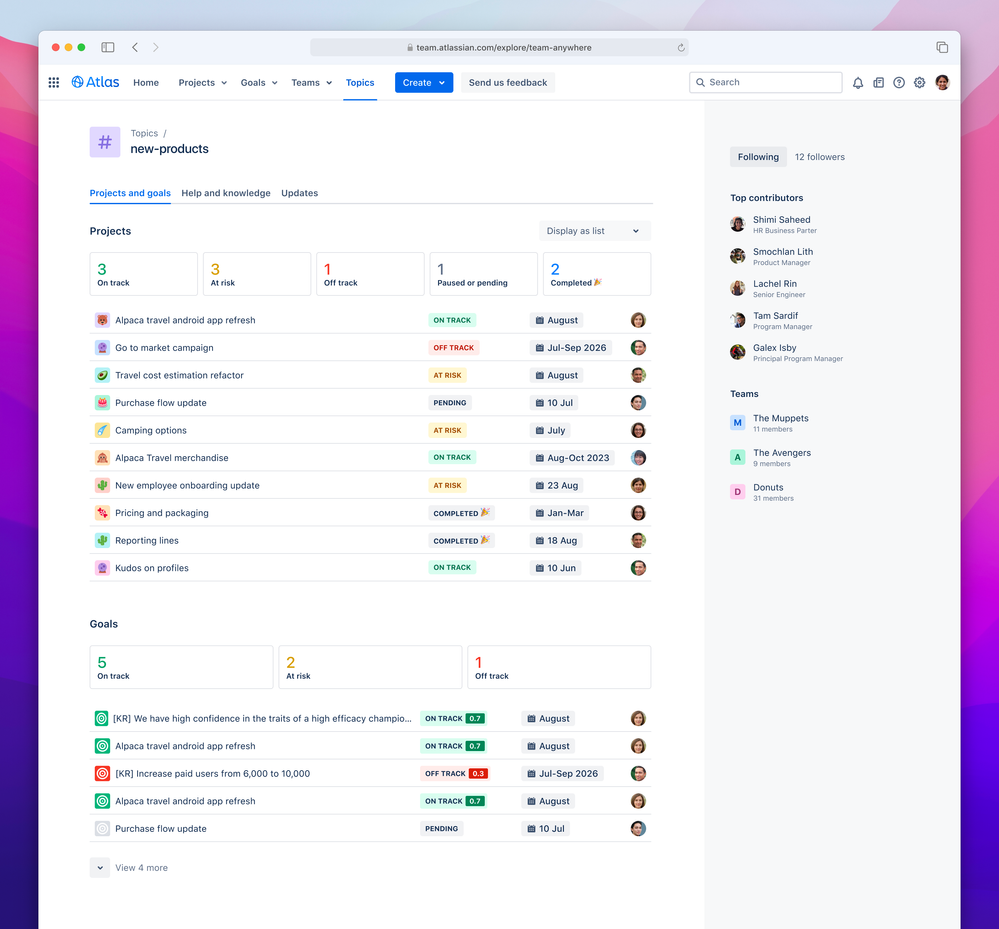
Task: Open Tam Sardif's profile
Action: tap(775, 316)
